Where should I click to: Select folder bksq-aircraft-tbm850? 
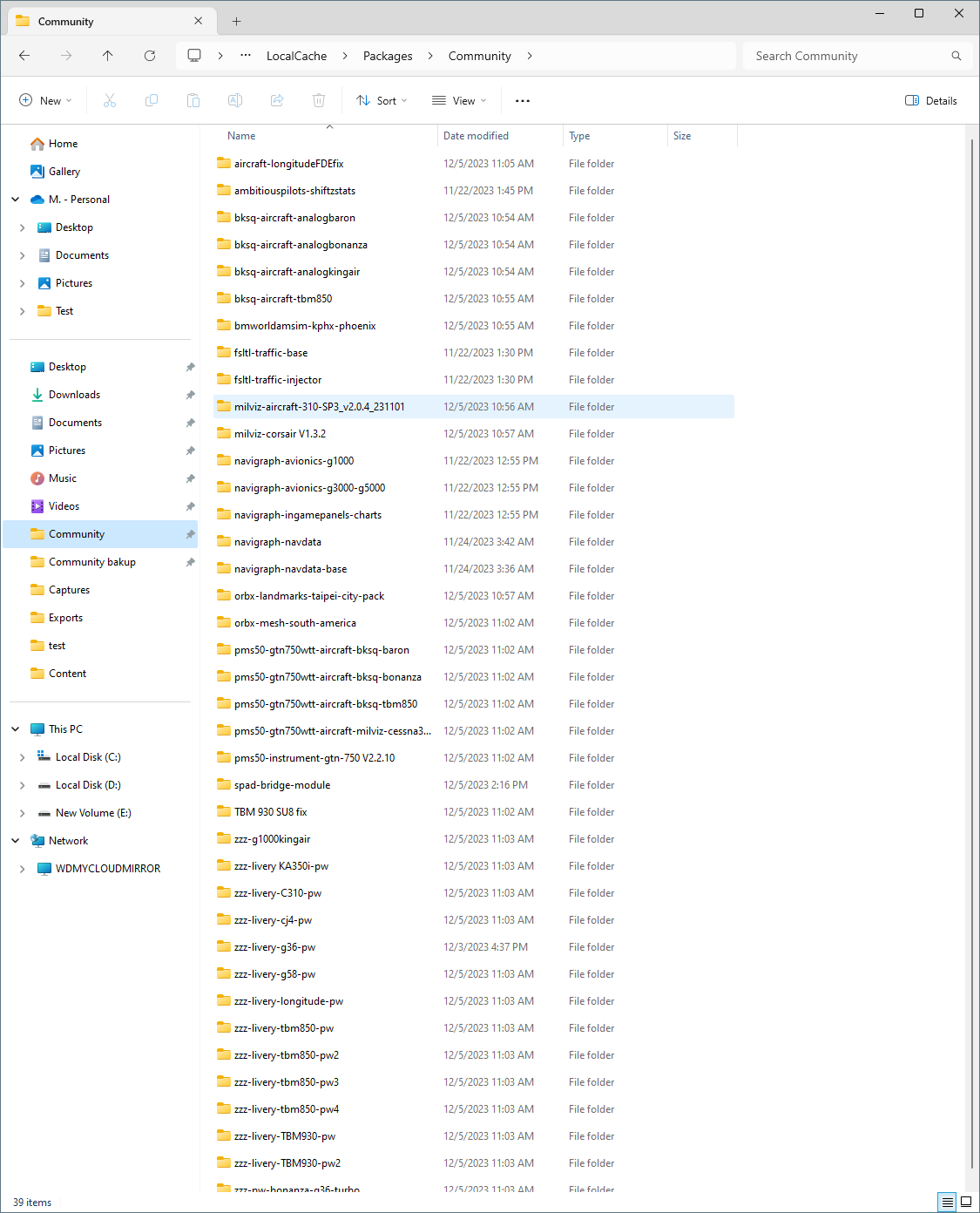pos(474,299)
